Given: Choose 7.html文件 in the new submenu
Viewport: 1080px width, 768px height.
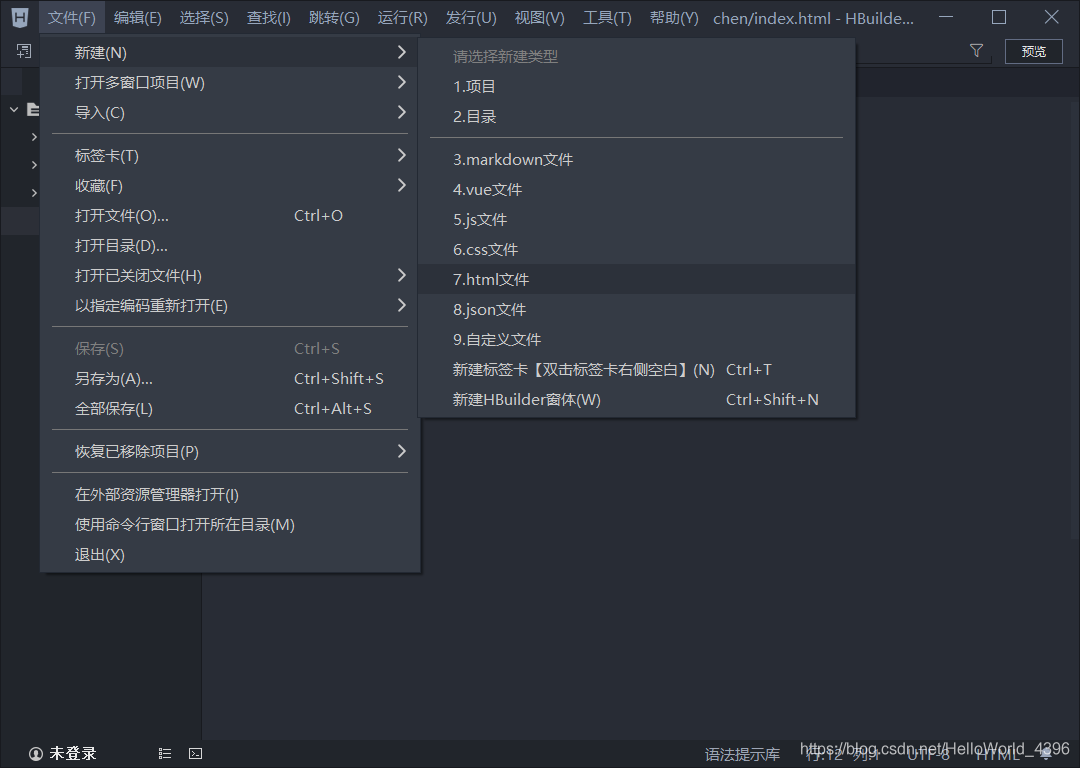Looking at the screenshot, I should point(636,280).
